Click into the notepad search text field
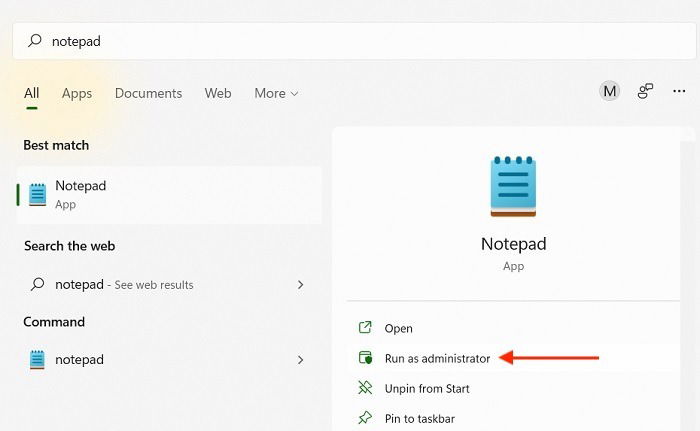This screenshot has height=431, width=700. tap(354, 41)
